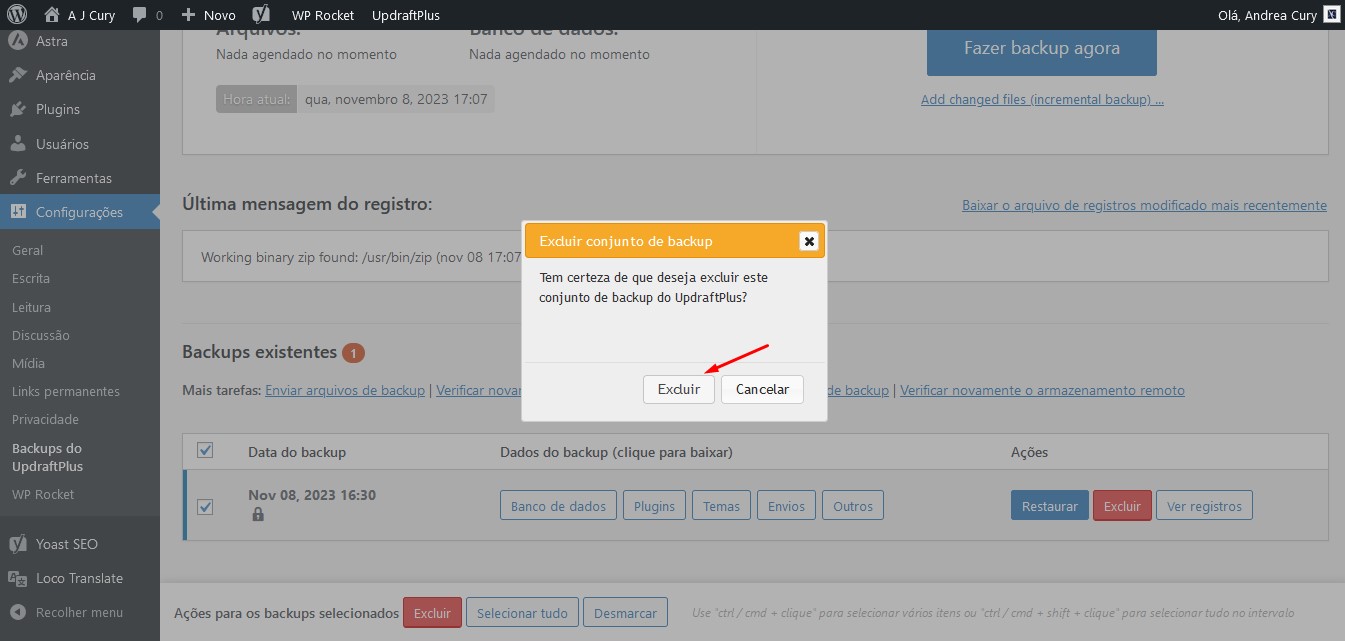Screen dimensions: 1345x641
Task: Click Cancelar in the dialog
Action: tap(762, 389)
